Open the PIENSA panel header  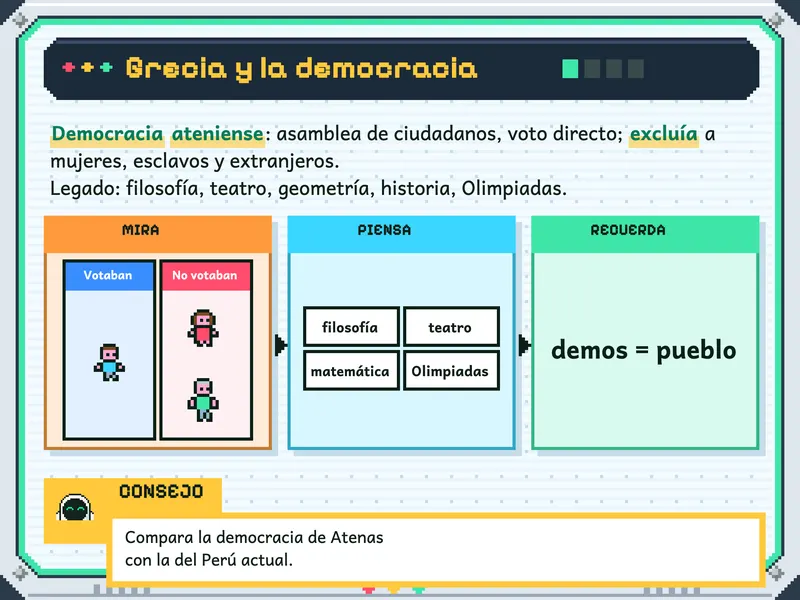(x=402, y=234)
